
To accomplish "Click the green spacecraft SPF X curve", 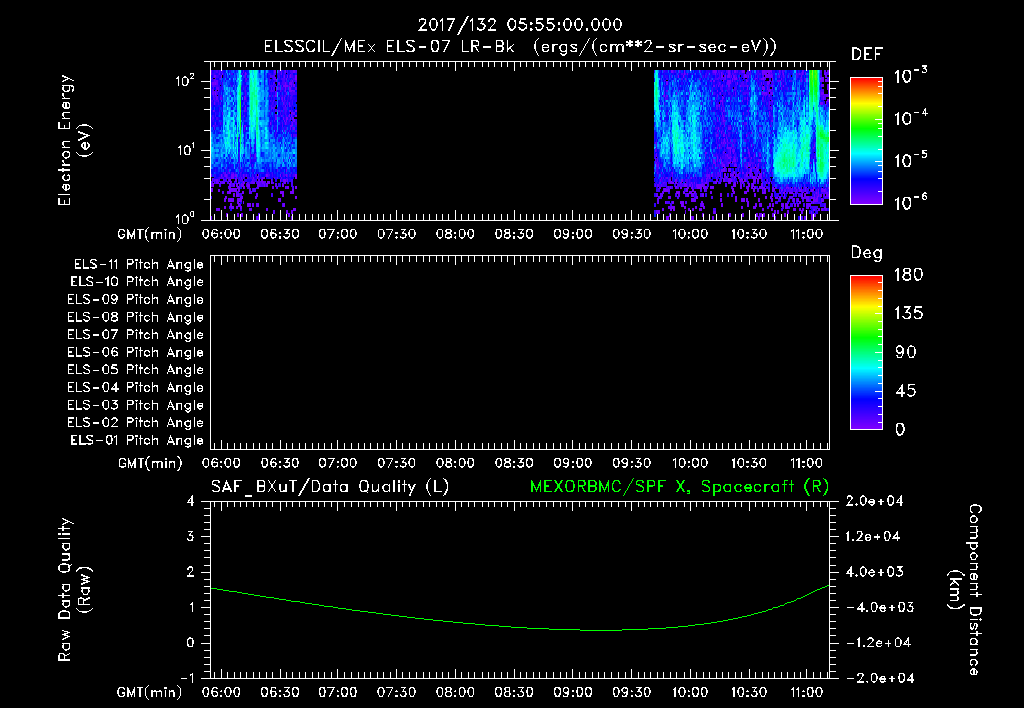I will 520,608.
